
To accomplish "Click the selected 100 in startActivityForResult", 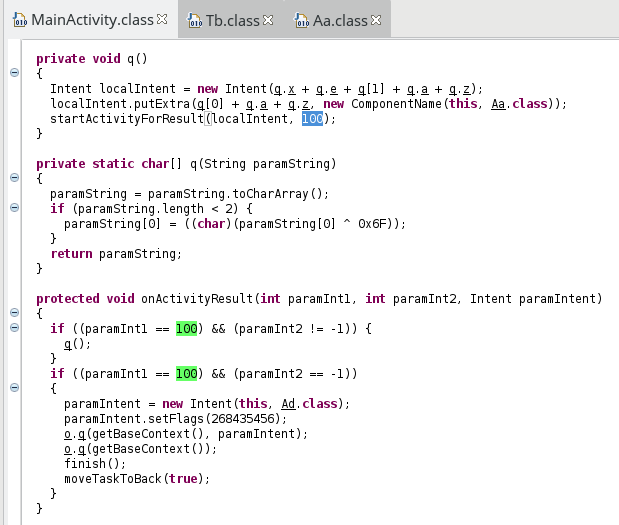I will pos(312,118).
